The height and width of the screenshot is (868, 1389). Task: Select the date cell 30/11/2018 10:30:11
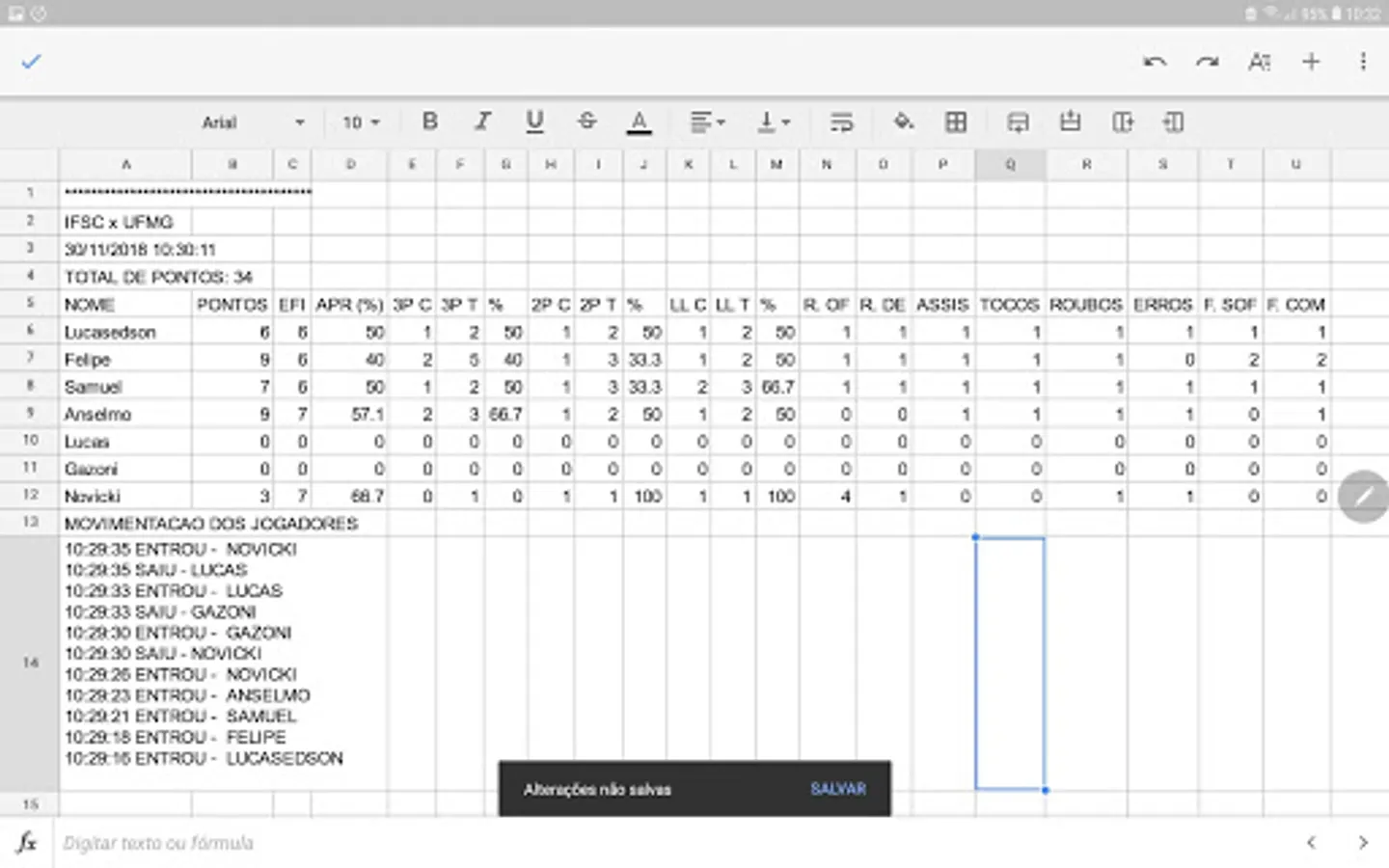click(140, 250)
